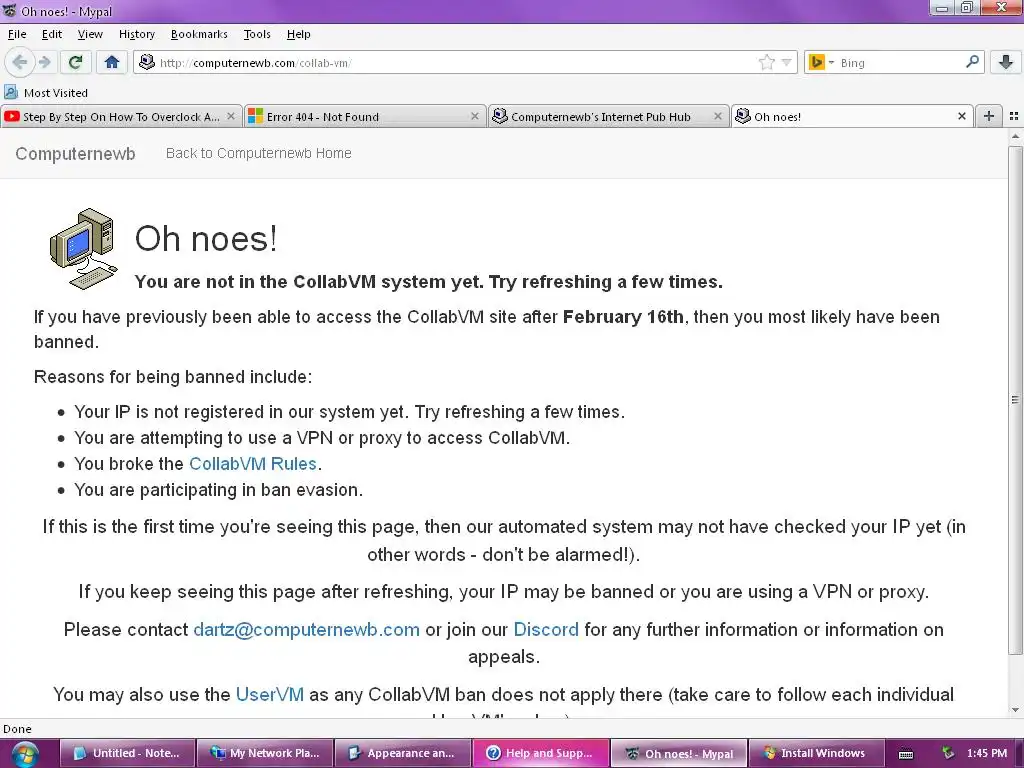Viewport: 1024px width, 768px height.
Task: Switch to Appearance taskbar button
Action: pos(403,753)
